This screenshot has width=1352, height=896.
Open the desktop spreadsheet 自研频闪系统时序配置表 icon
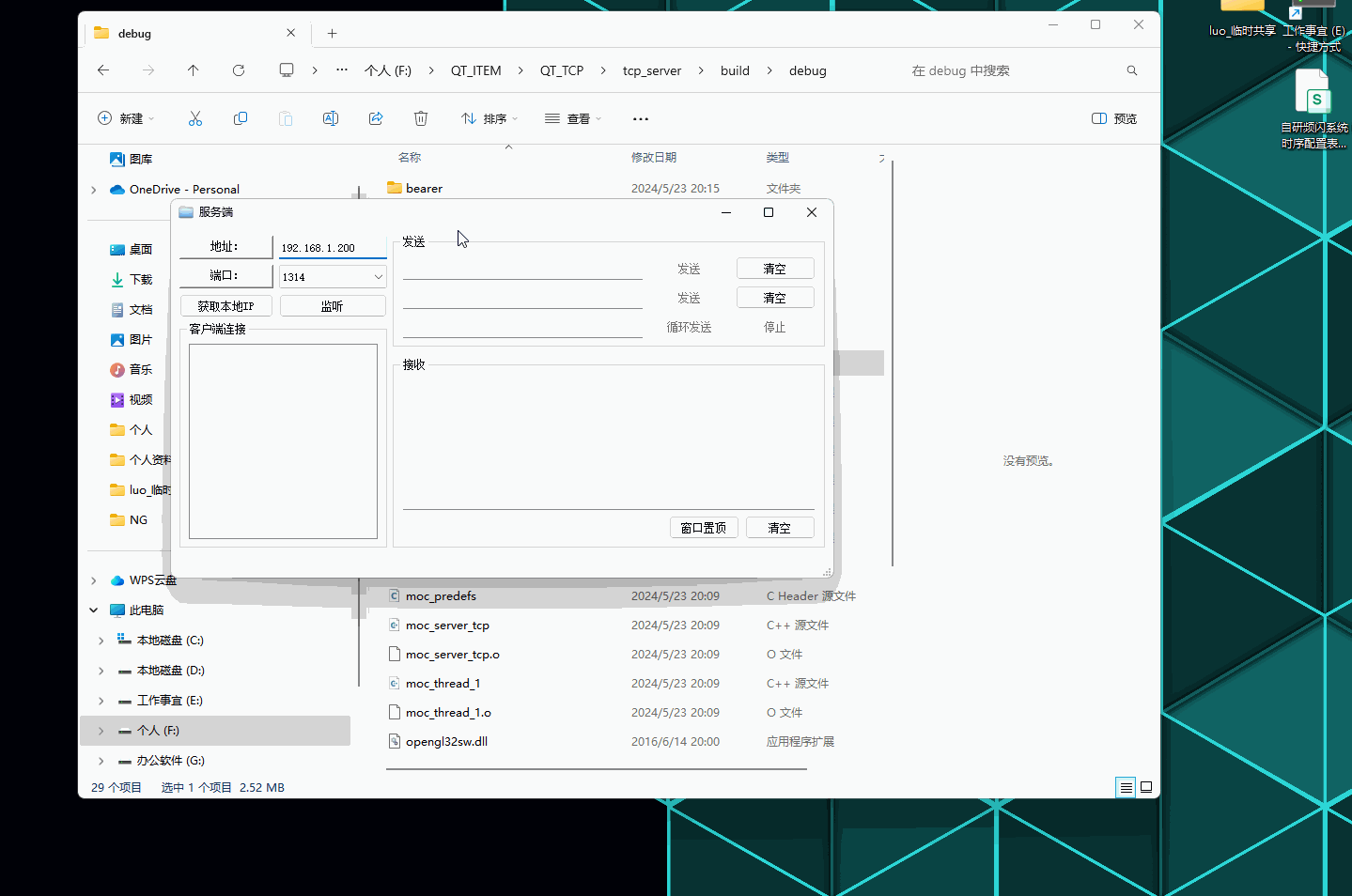tap(1313, 109)
